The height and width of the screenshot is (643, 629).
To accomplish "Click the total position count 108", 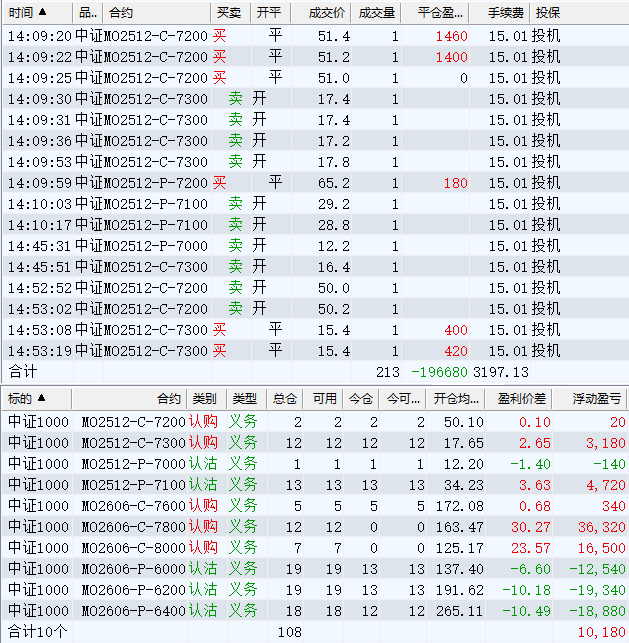I will point(289,632).
